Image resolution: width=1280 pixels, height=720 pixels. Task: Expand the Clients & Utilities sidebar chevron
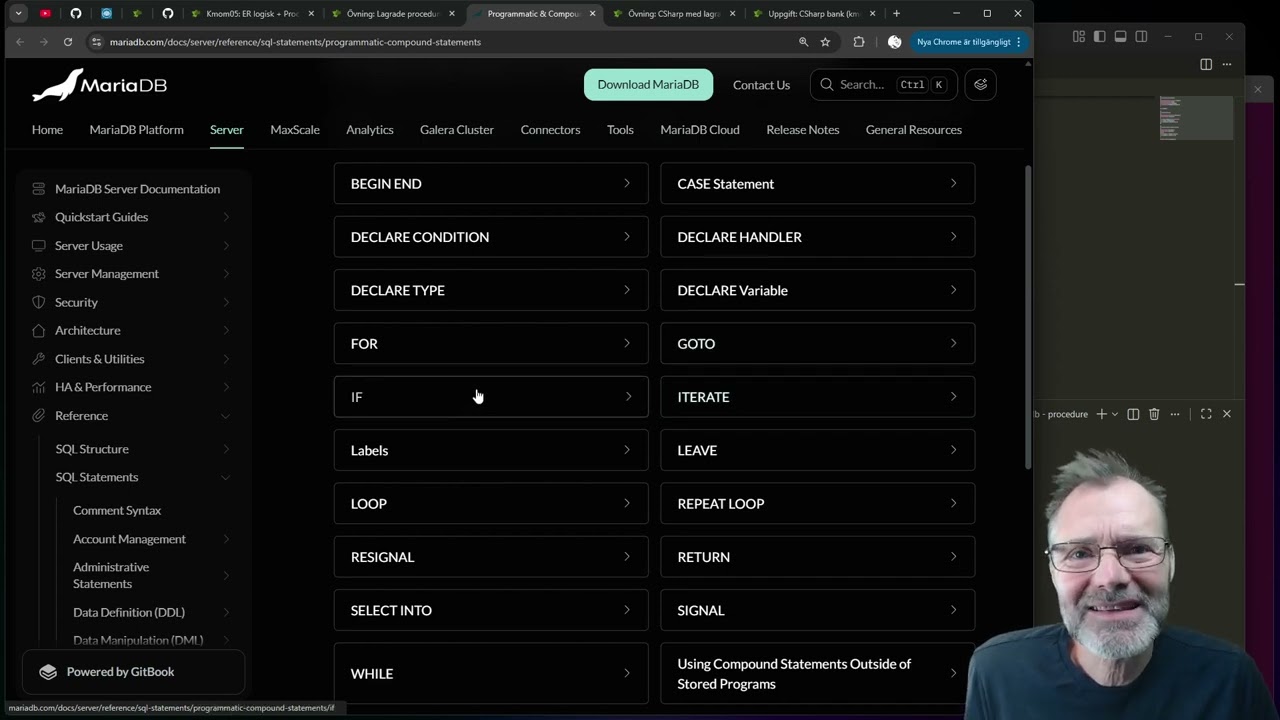tap(225, 359)
